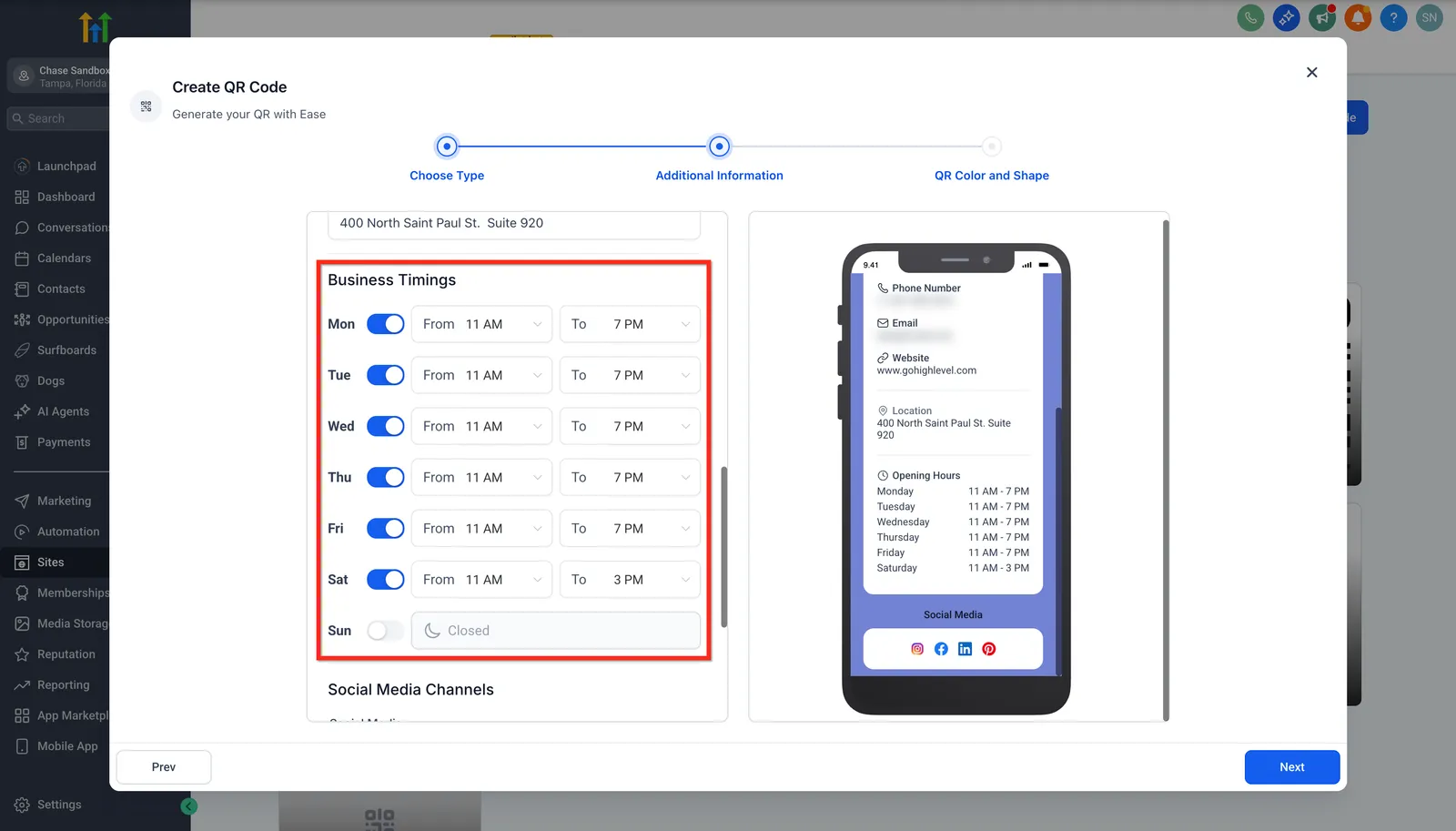Click the green phone dialer icon

tap(1250, 17)
